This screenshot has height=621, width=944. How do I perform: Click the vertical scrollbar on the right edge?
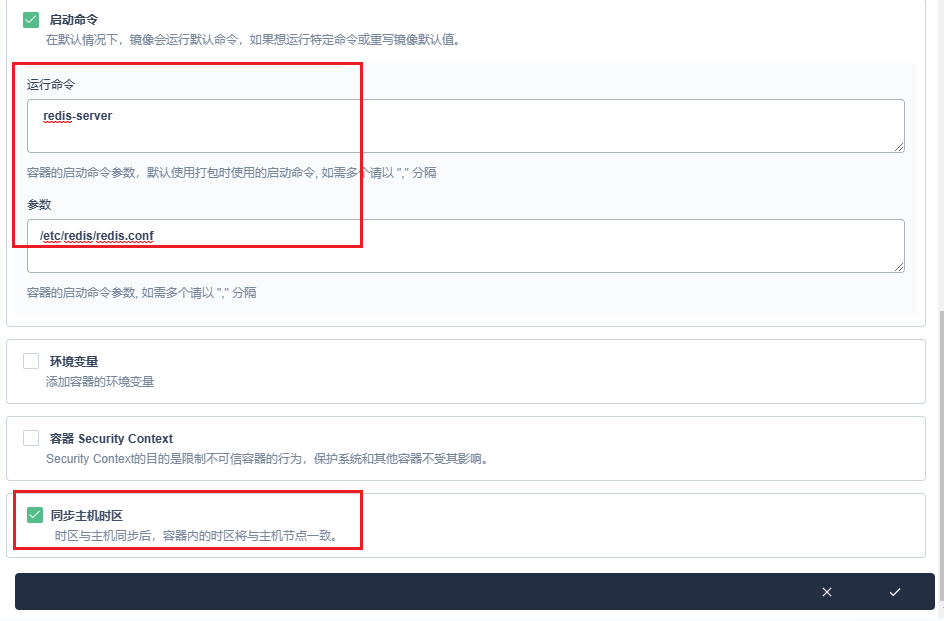pos(939,450)
